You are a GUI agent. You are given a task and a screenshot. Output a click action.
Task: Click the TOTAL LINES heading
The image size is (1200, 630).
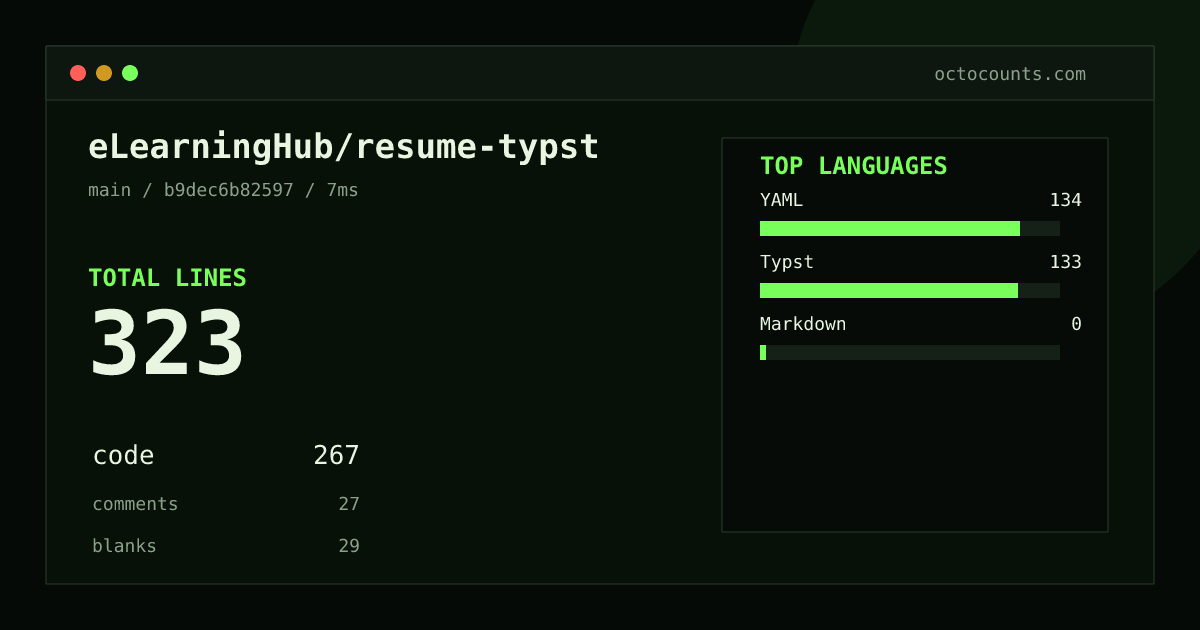tap(167, 278)
